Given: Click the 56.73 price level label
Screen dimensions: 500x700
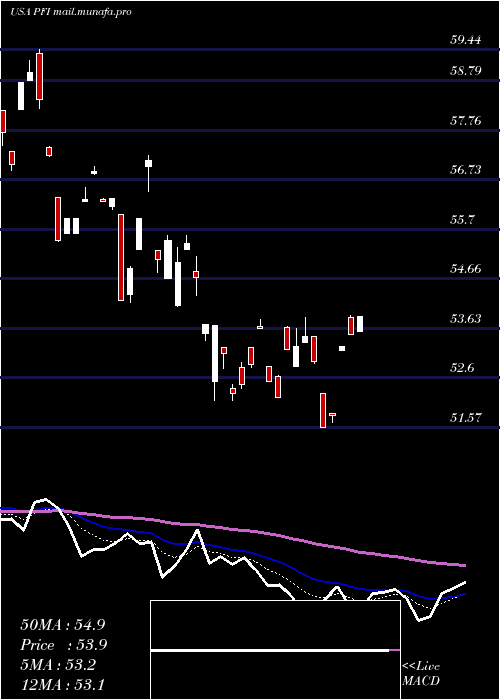Looking at the screenshot, I should [x=466, y=169].
